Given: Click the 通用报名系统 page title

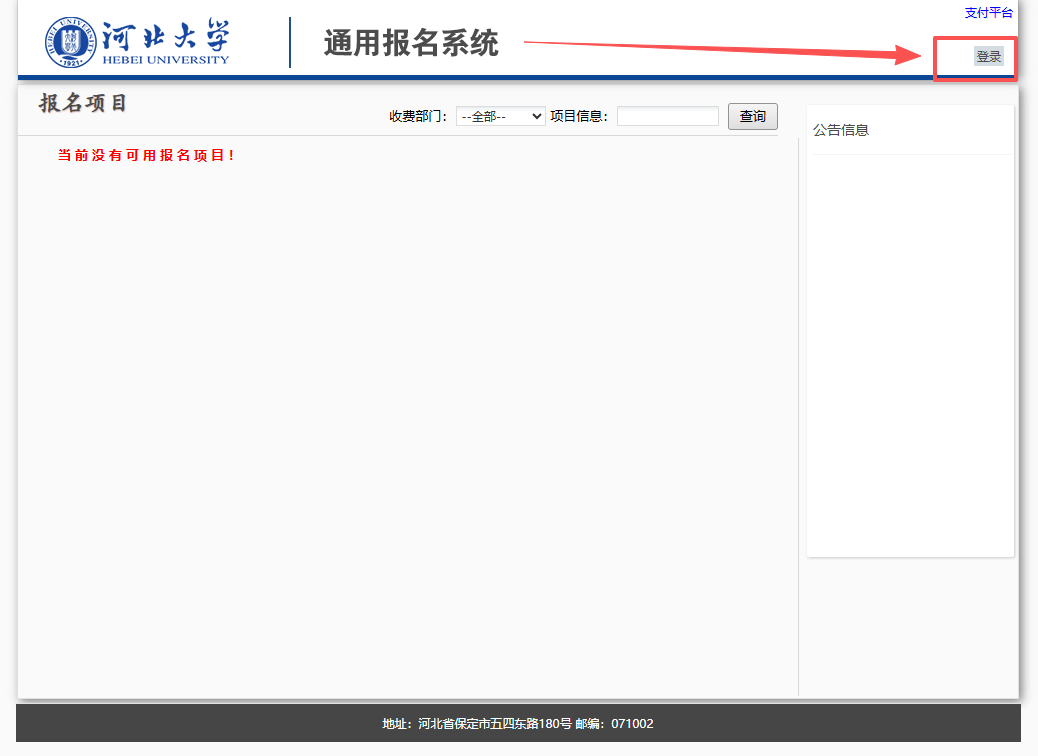Looking at the screenshot, I should [x=410, y=43].
